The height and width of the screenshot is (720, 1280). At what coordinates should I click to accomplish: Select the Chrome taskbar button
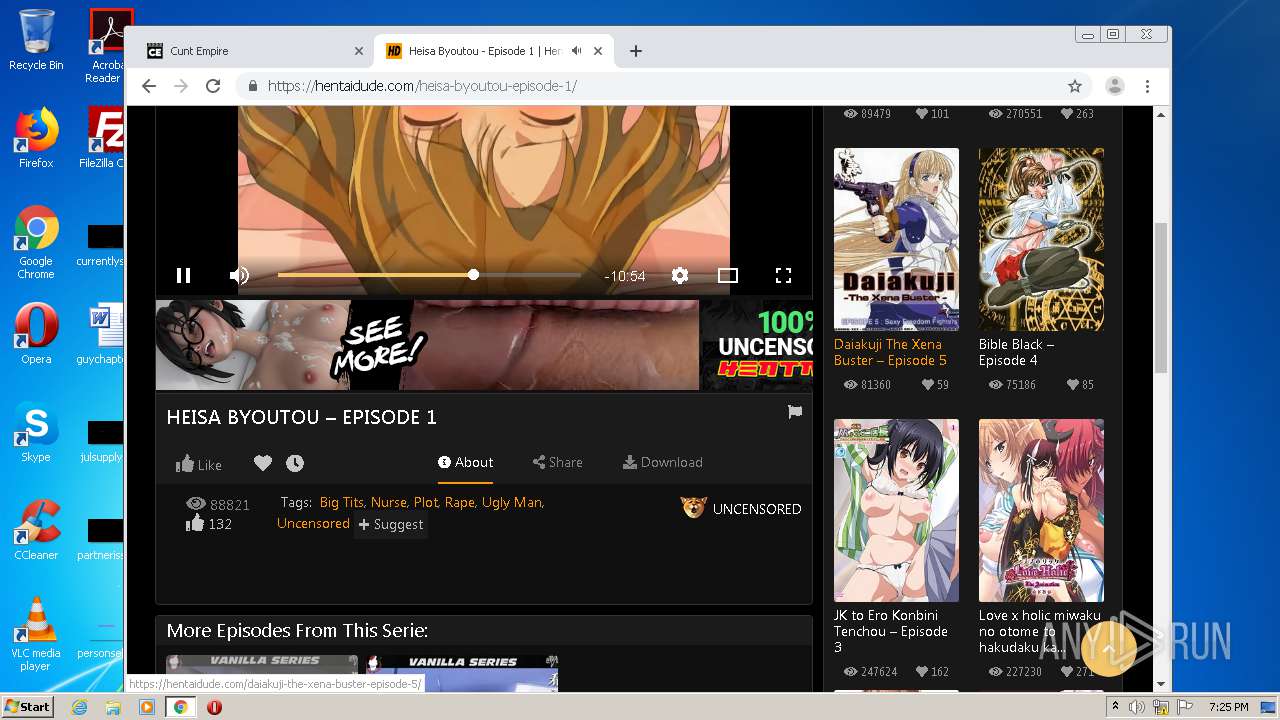point(180,707)
